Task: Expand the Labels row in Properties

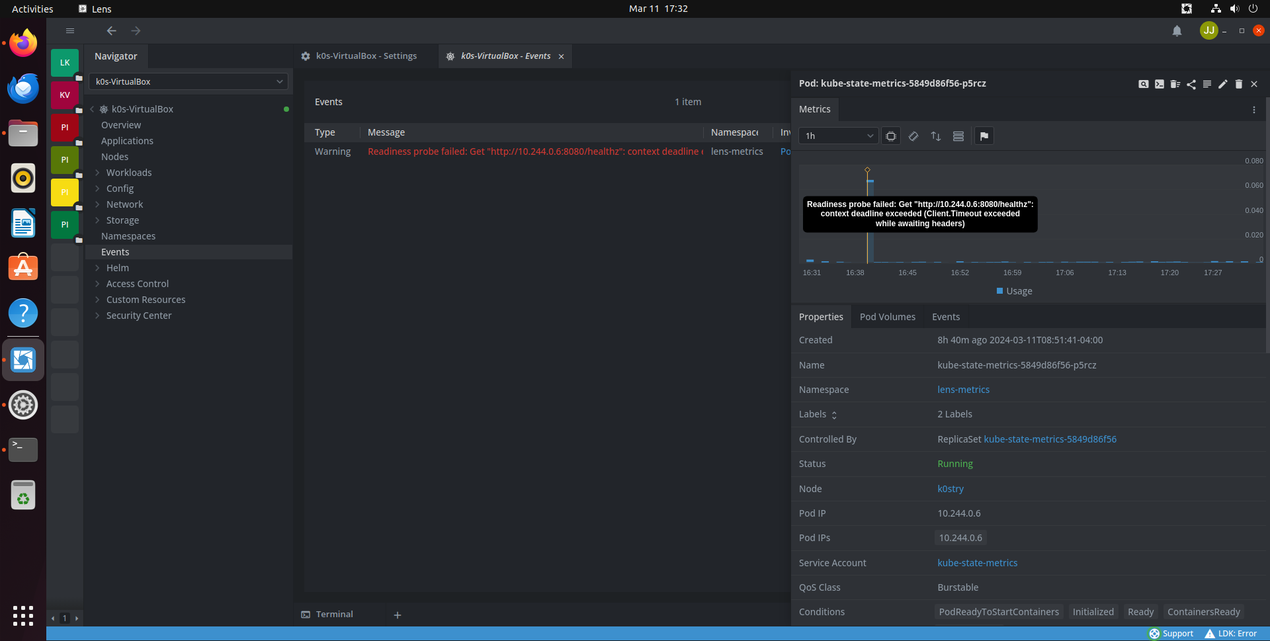Action: [x=834, y=415]
